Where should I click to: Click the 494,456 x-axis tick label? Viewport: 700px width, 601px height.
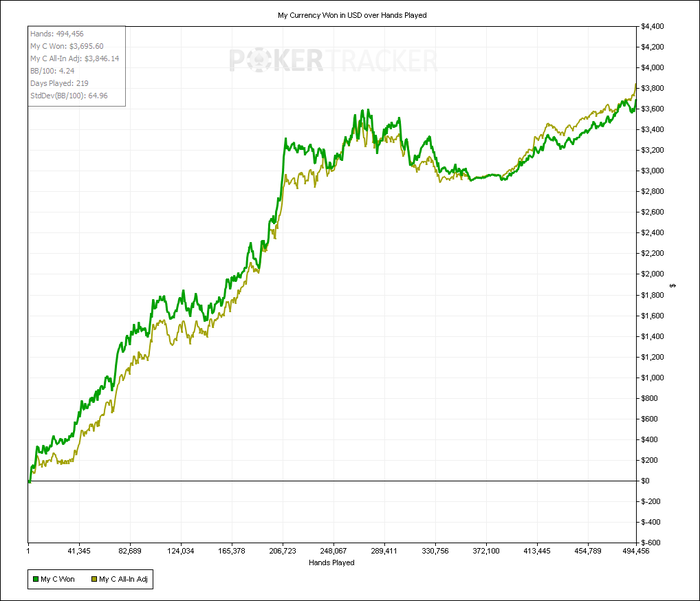click(x=636, y=551)
